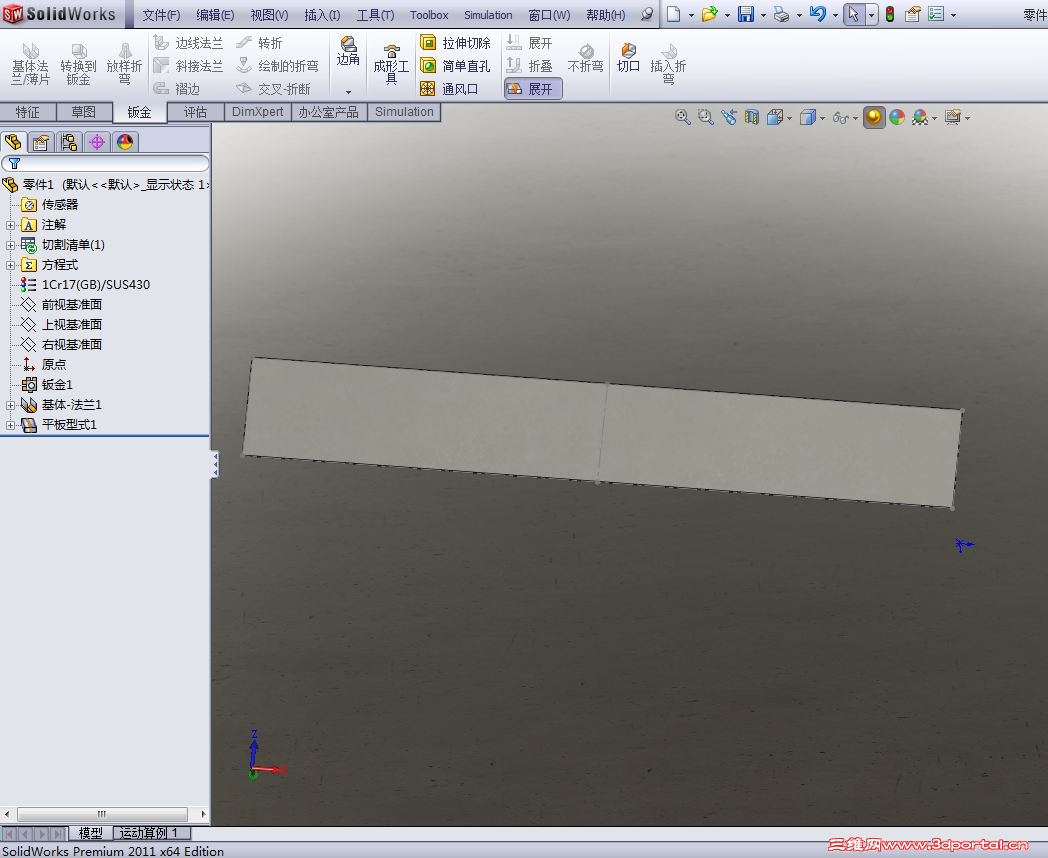Click the upper 展开 unfold tool

point(529,43)
